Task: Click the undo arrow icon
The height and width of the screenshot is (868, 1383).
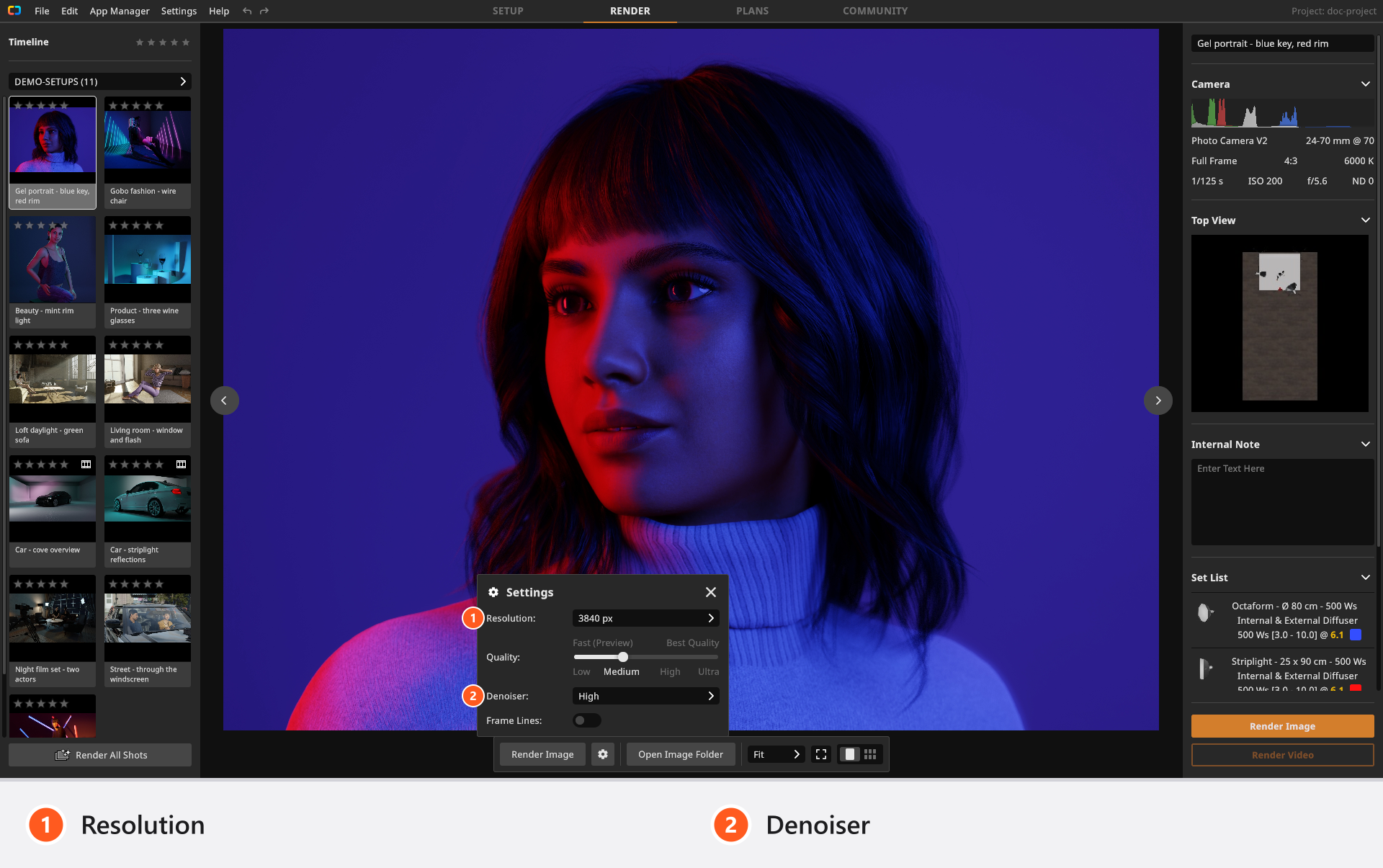Action: tap(247, 11)
